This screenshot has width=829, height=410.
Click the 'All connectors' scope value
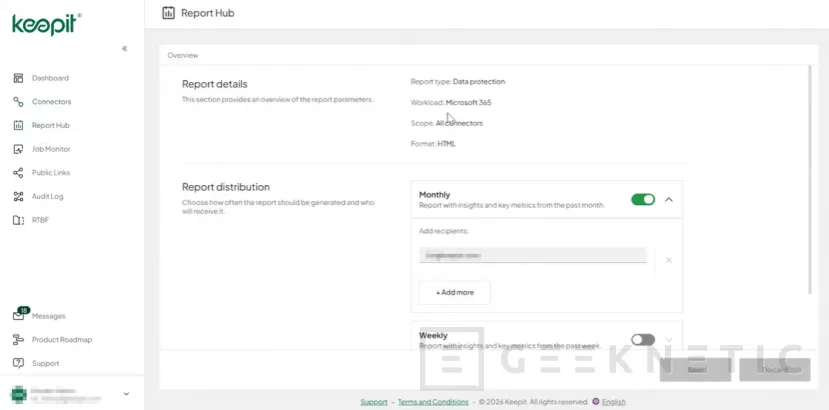pyautogui.click(x=459, y=123)
